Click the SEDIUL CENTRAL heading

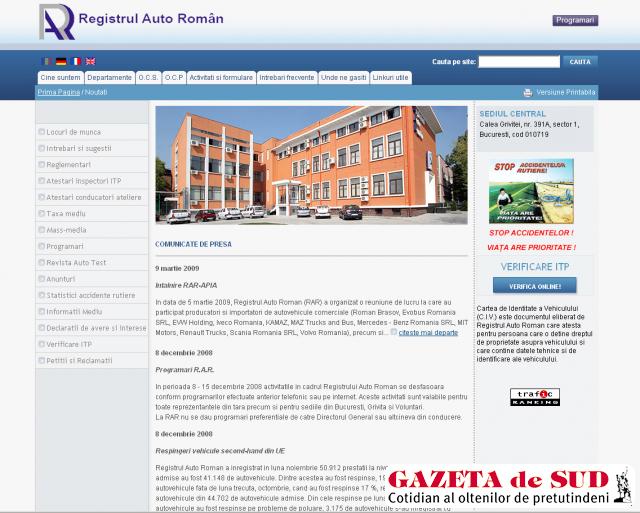click(x=513, y=114)
